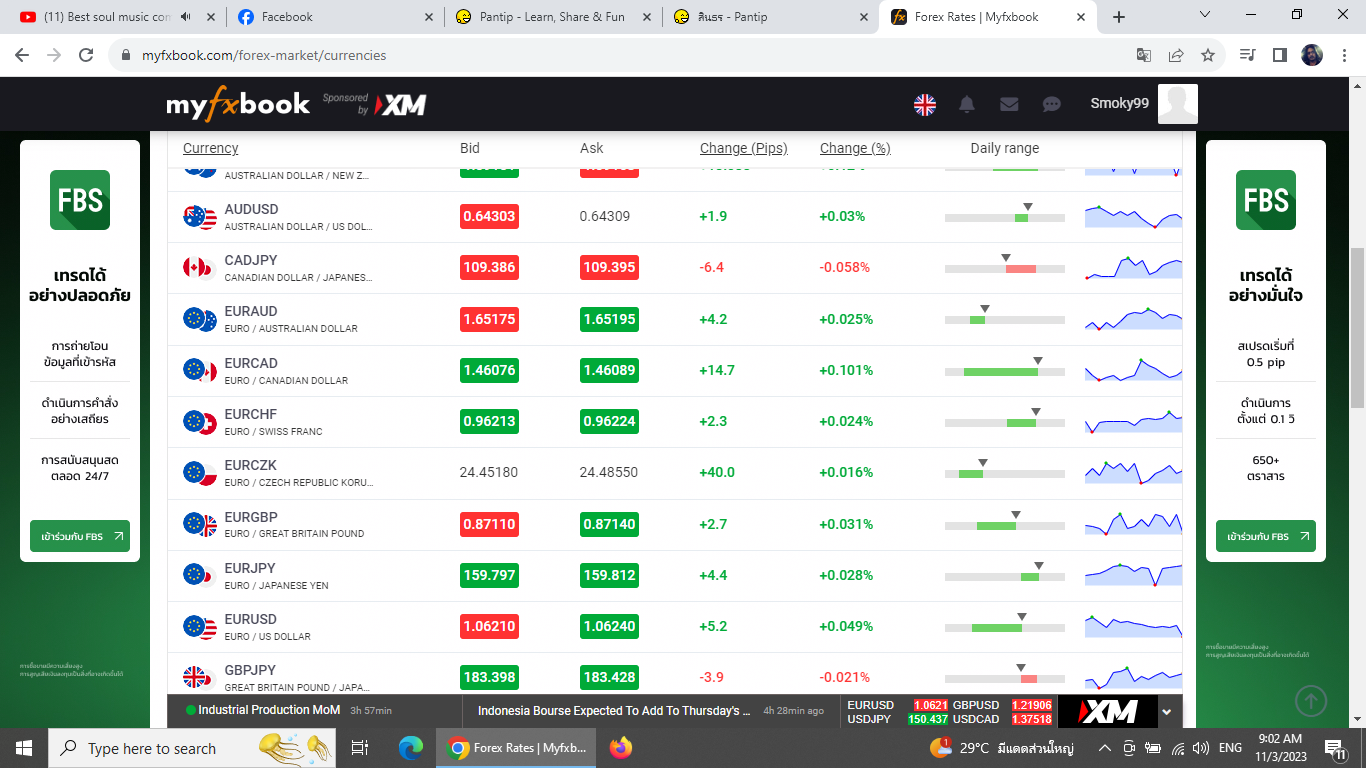Click the EURGBP flag icon

[200, 524]
